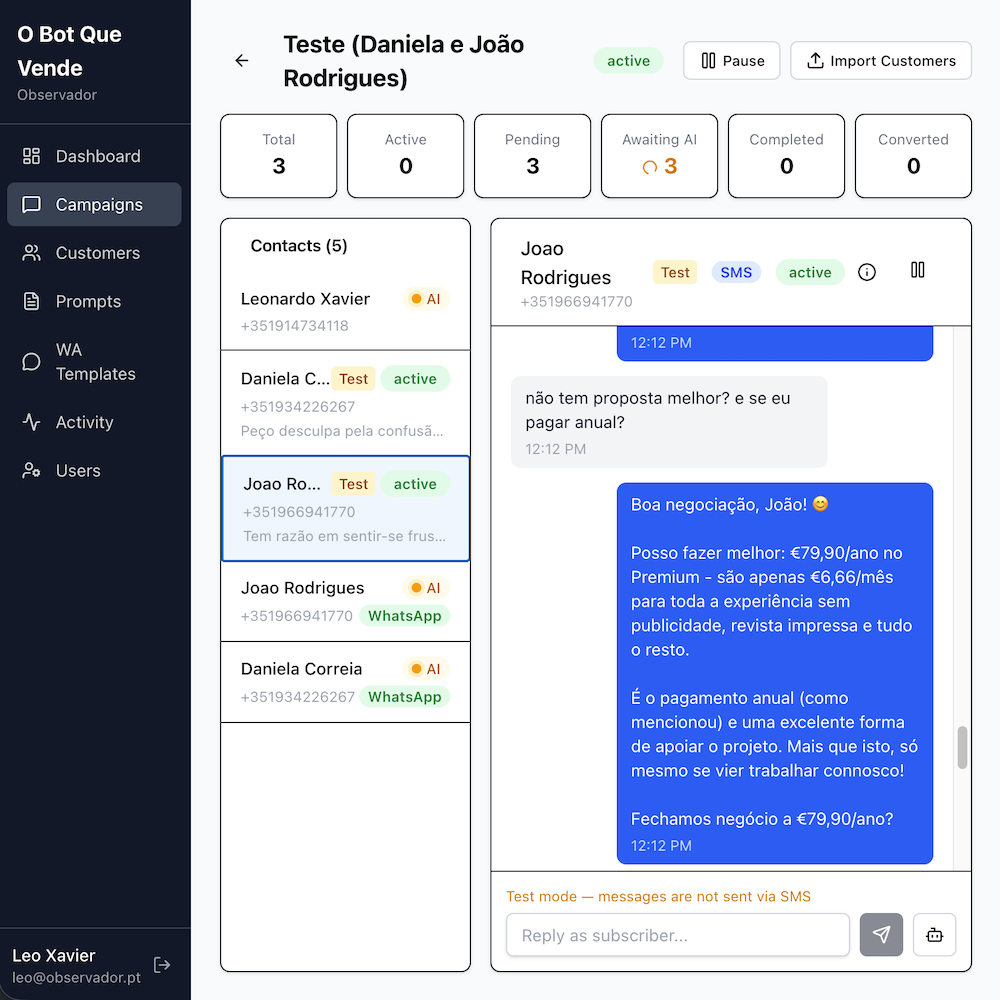Click the Active stat card
Screen dimensions: 1000x1000
coord(406,156)
